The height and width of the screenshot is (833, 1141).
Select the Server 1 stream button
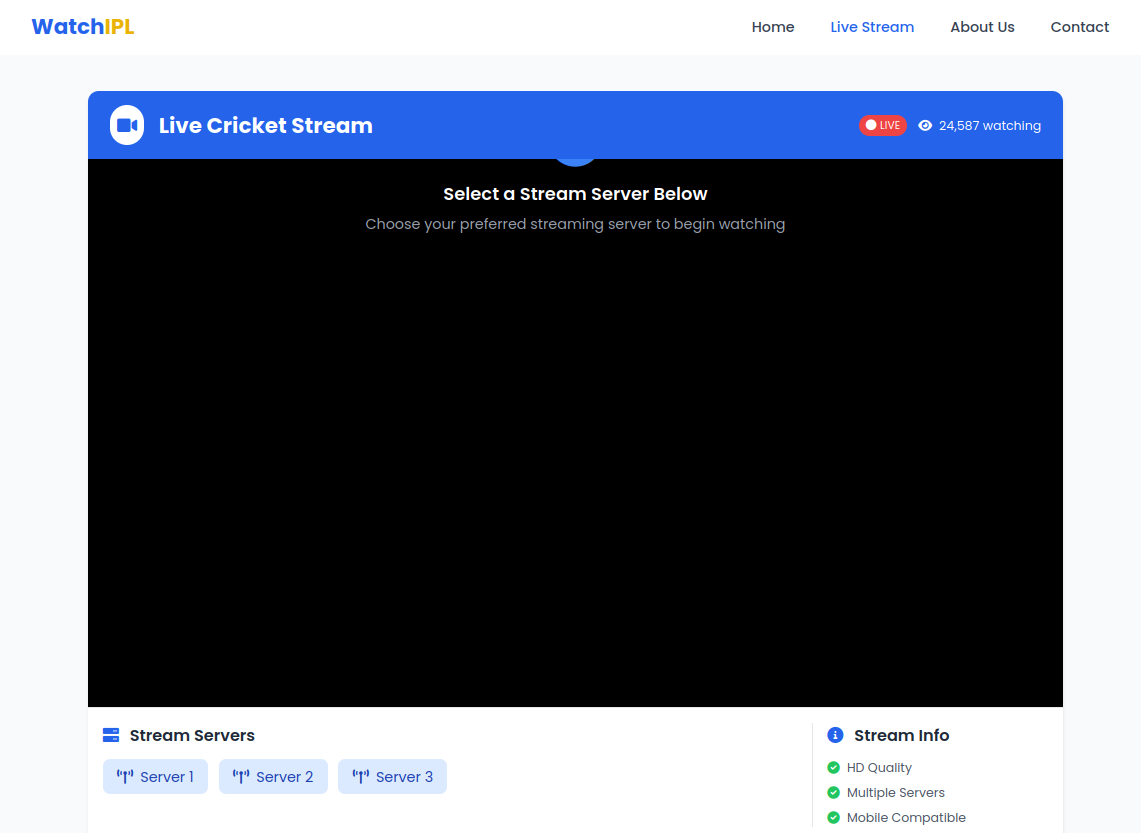point(155,777)
